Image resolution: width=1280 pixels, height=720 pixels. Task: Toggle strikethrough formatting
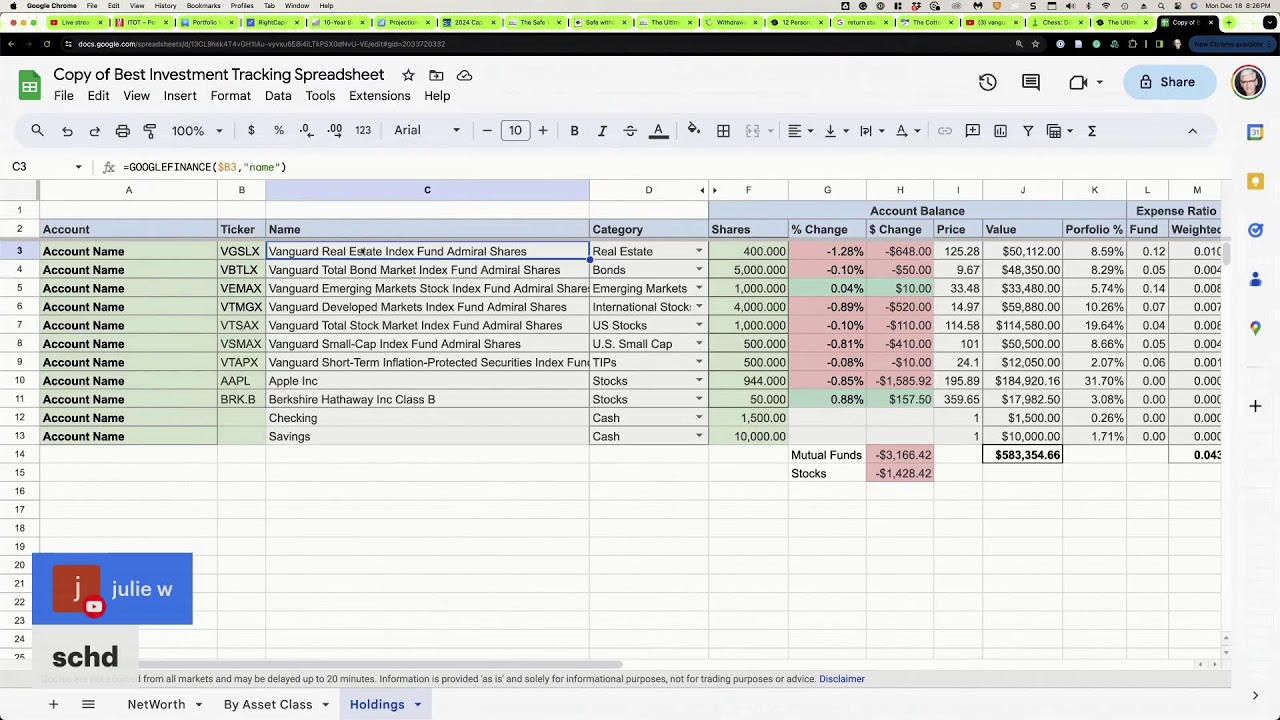coord(630,131)
